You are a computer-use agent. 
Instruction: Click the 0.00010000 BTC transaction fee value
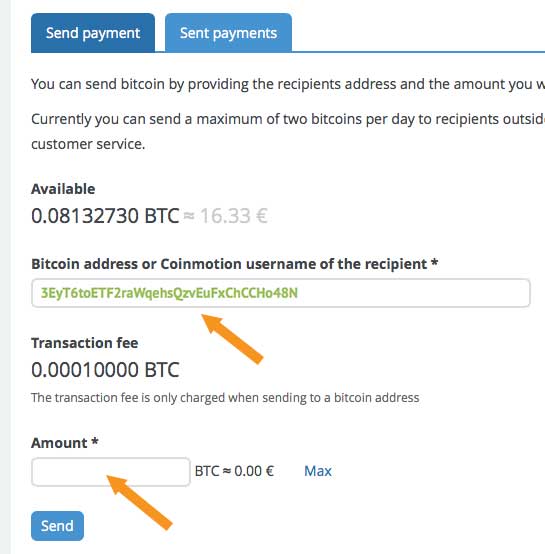tap(105, 370)
